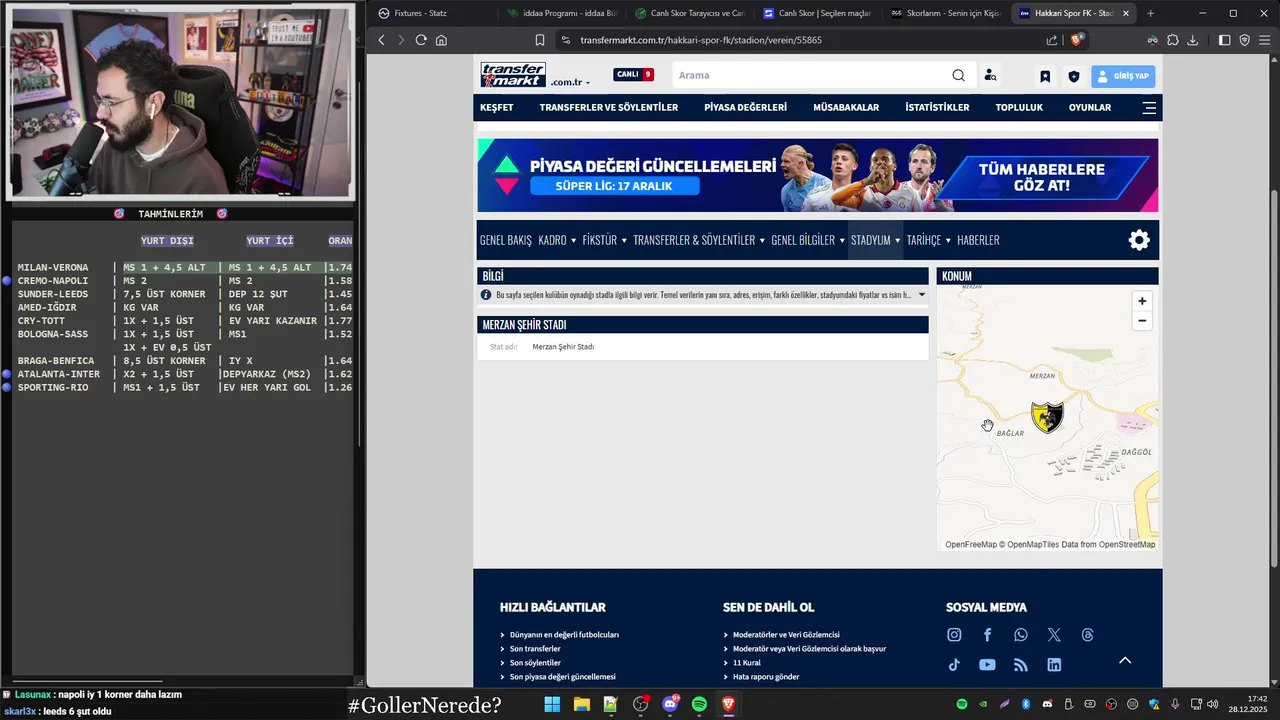
Task: Open File Explorer from the taskbar
Action: click(x=581, y=704)
